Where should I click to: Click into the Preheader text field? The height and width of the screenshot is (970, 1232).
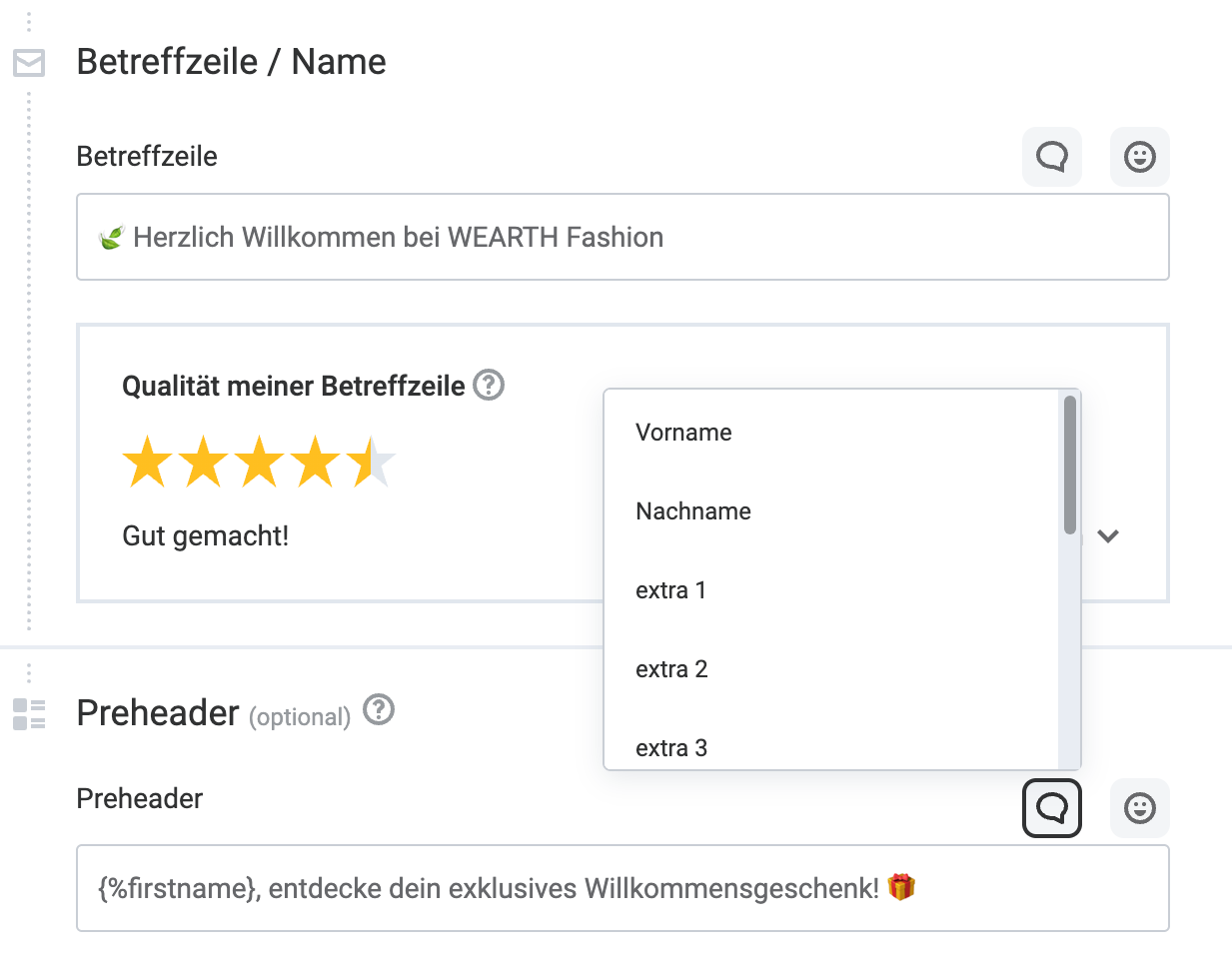click(621, 889)
